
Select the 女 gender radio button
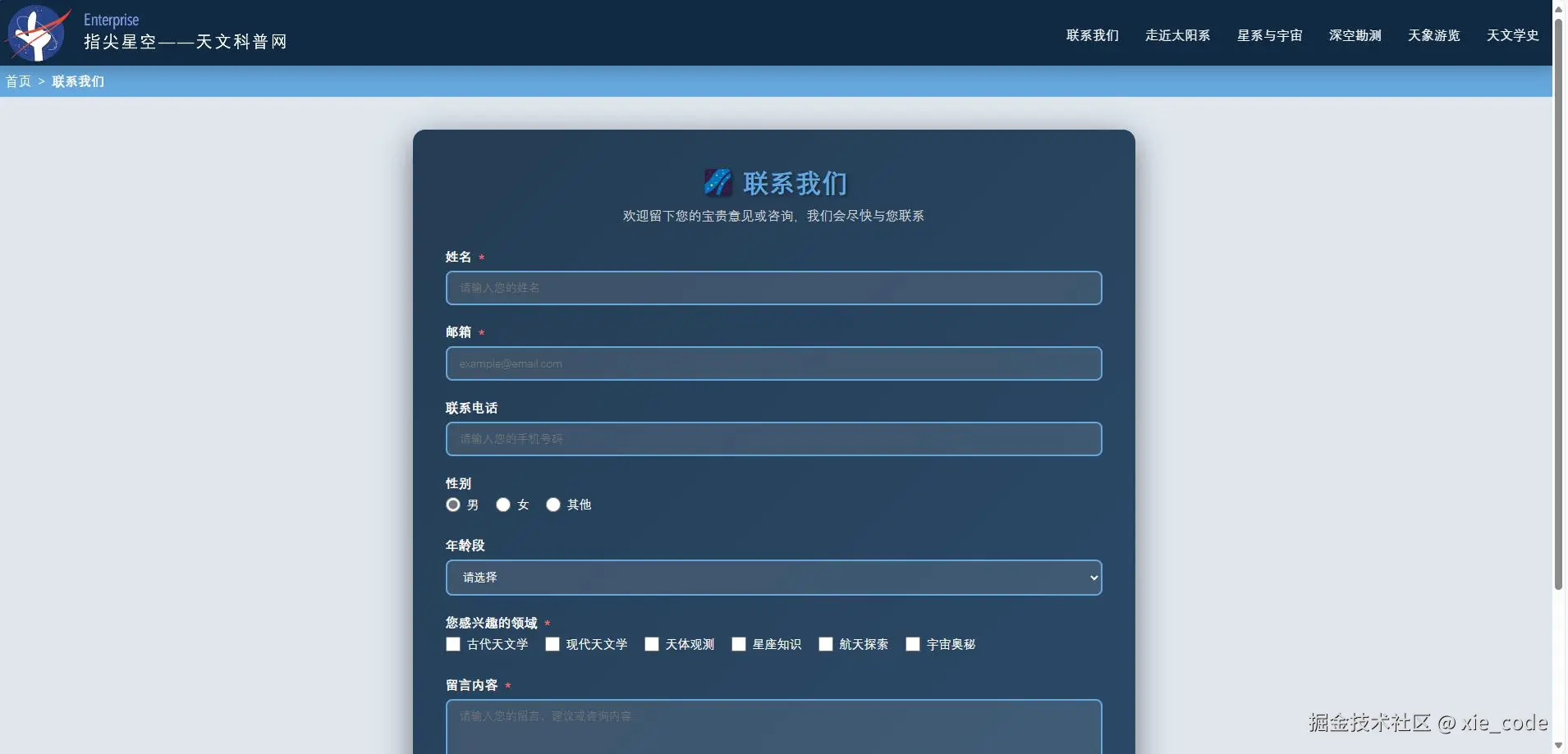[x=502, y=505]
